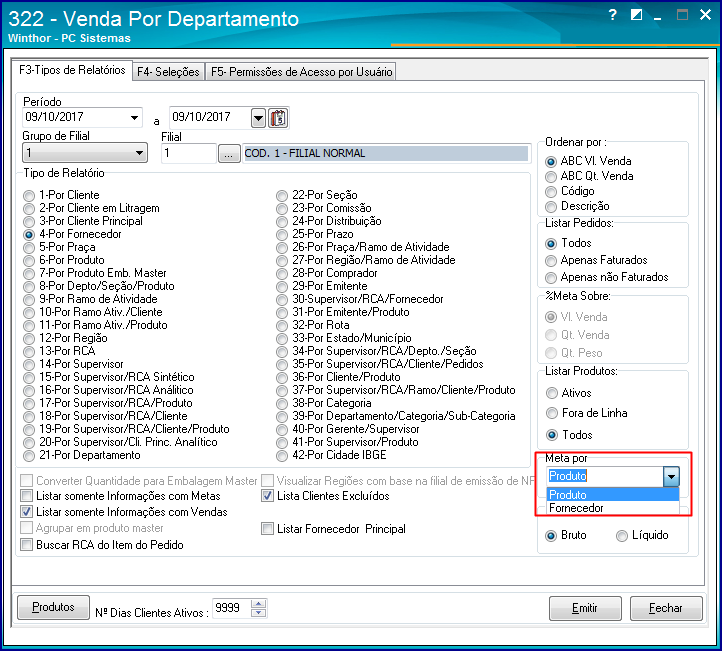The width and height of the screenshot is (722, 651).
Task: Click the title bar restore-layout icon
Action: 636,15
